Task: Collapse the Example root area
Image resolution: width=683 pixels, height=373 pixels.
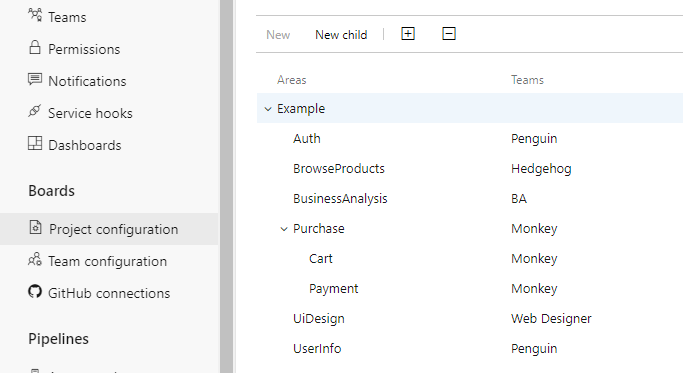Action: coord(268,109)
